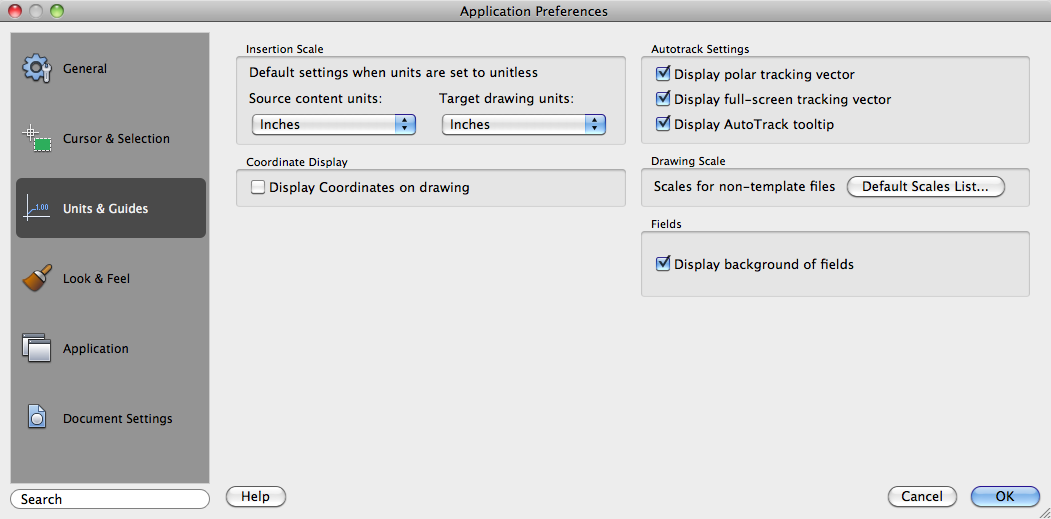Viewport: 1051px width, 519px height.
Task: Open Target drawing units dropdown
Action: 524,124
